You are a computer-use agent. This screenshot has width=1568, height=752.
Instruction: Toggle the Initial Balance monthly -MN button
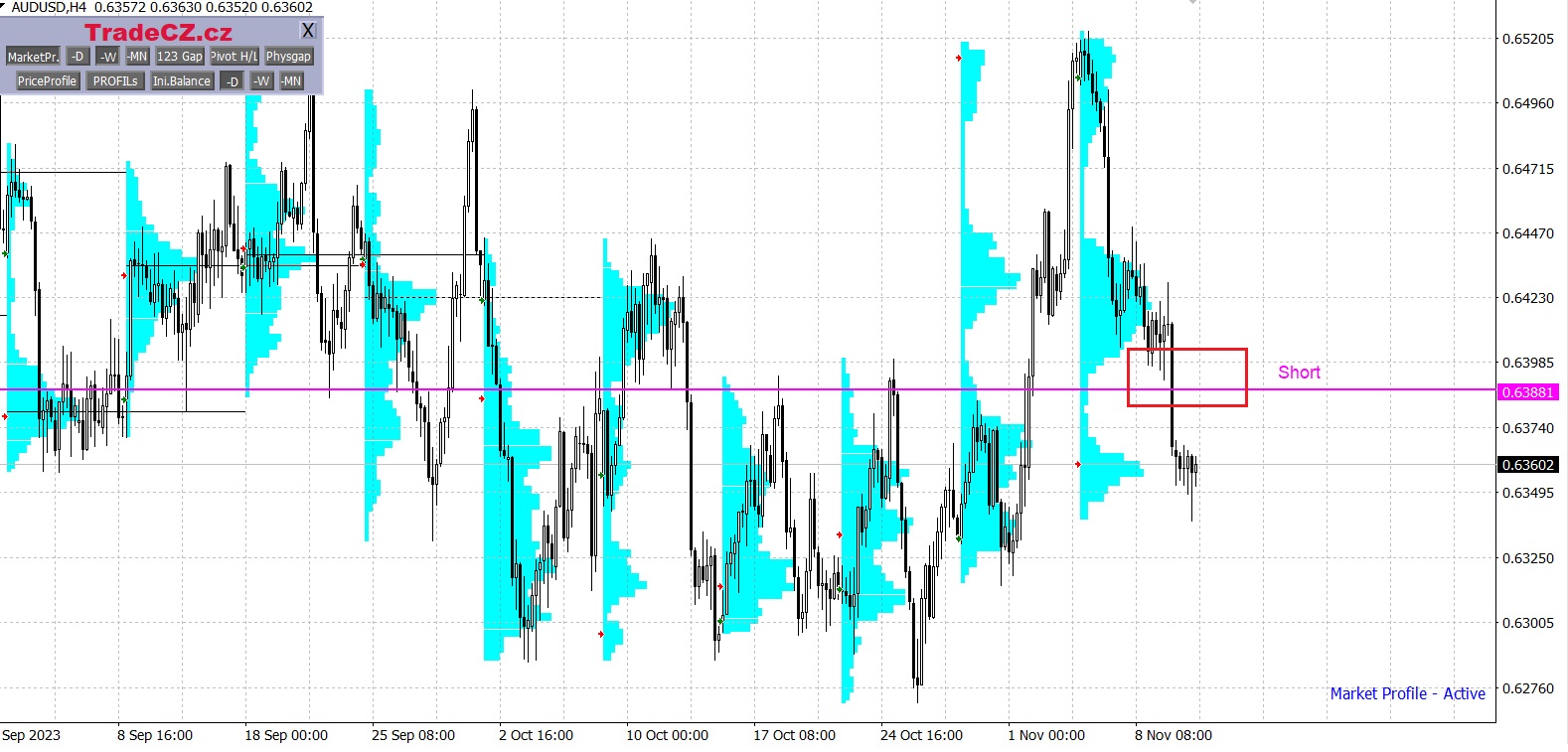click(291, 81)
